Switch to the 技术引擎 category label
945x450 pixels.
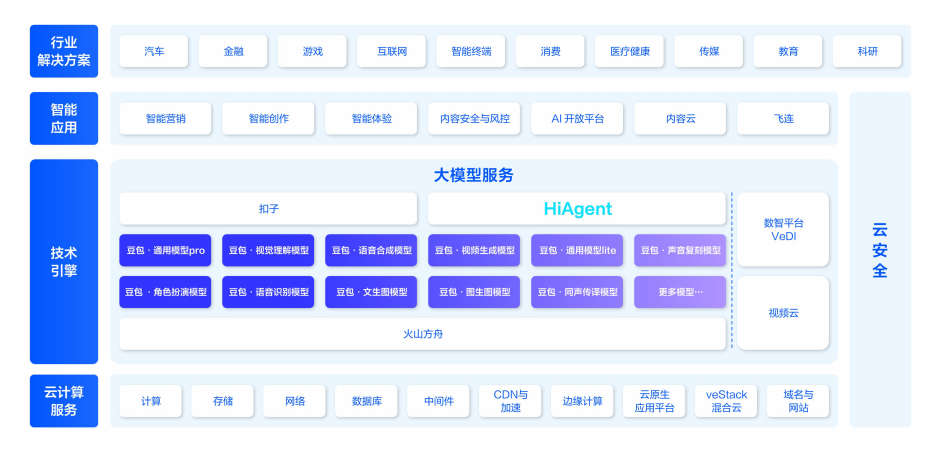[64, 261]
